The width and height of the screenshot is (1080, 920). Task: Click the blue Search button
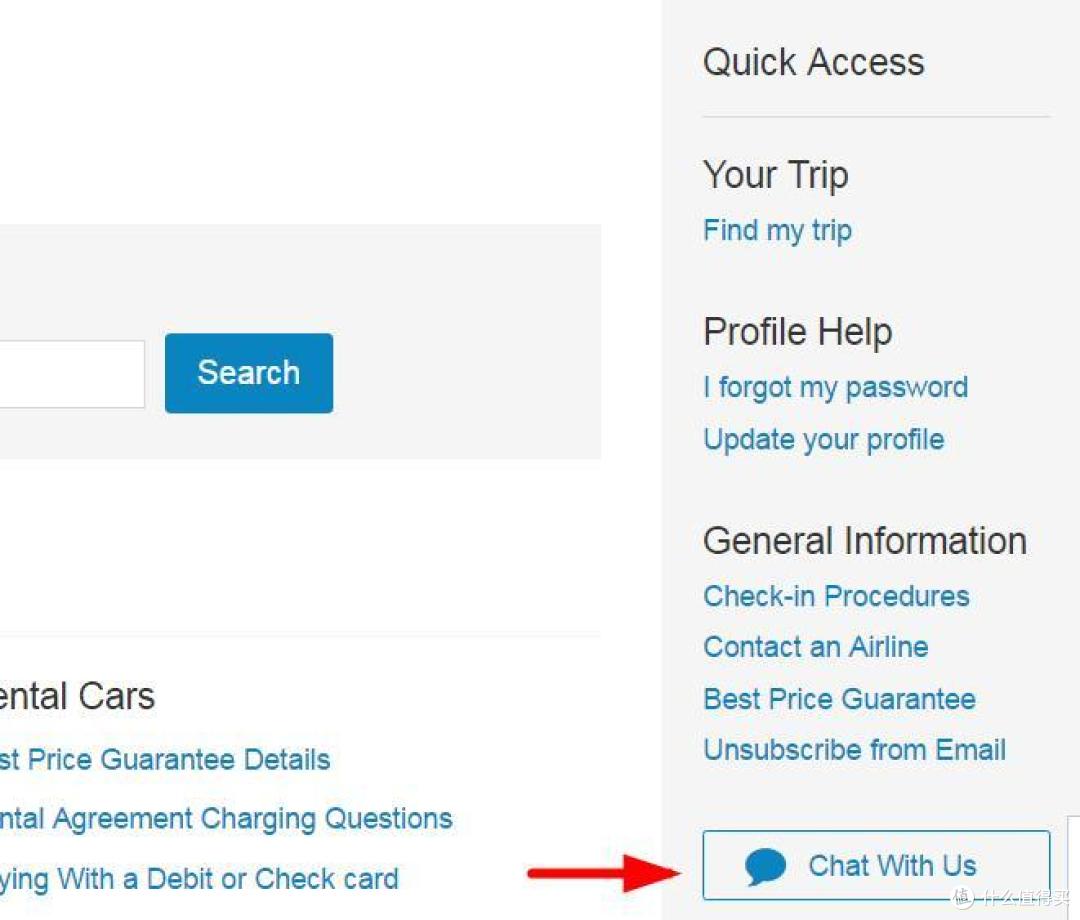click(x=249, y=373)
